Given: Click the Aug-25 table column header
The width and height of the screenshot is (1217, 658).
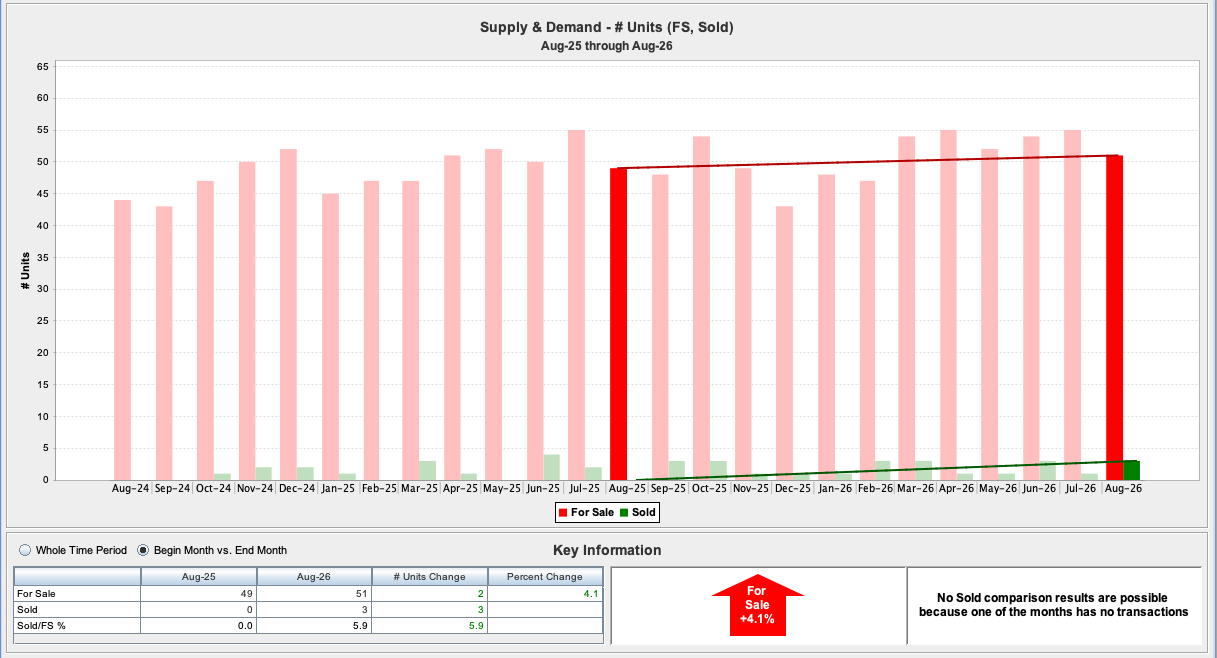Looking at the screenshot, I should [x=199, y=576].
